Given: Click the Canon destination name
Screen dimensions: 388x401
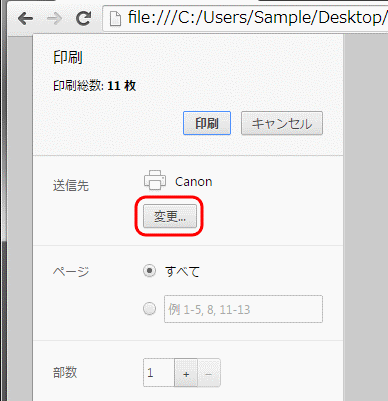Looking at the screenshot, I should click(194, 182).
